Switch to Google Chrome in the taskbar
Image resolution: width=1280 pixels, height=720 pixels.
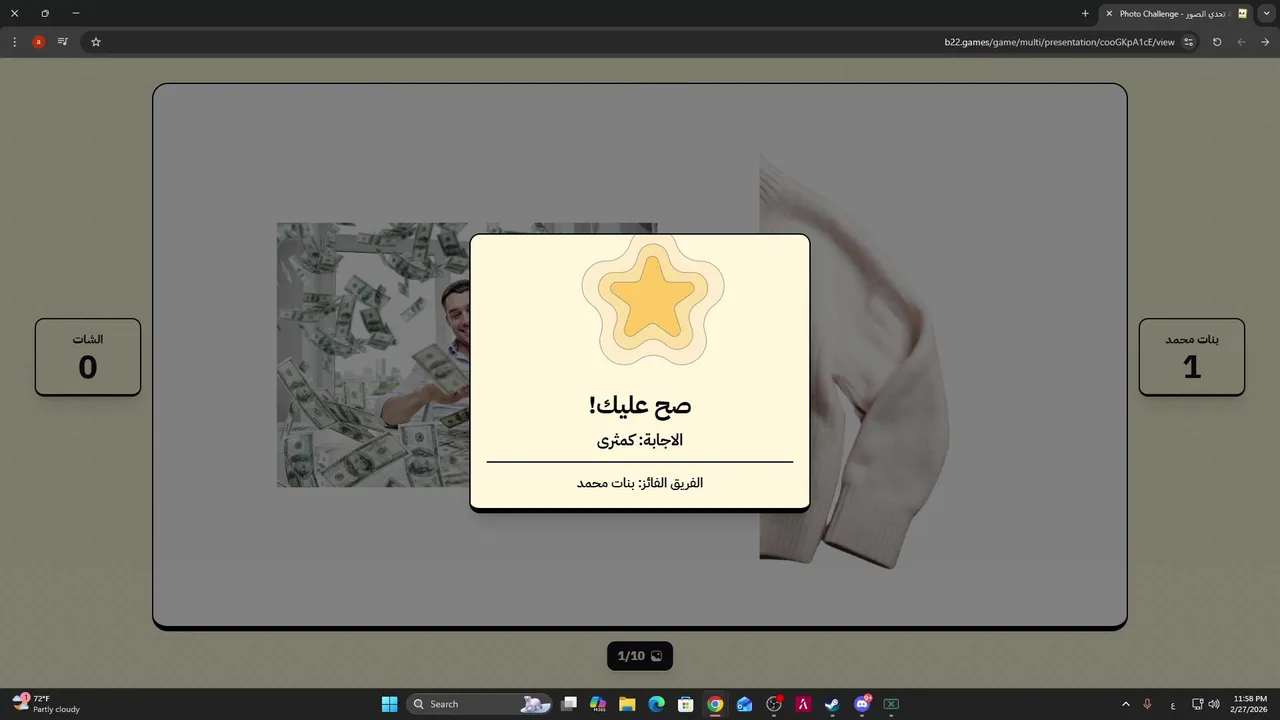[715, 704]
